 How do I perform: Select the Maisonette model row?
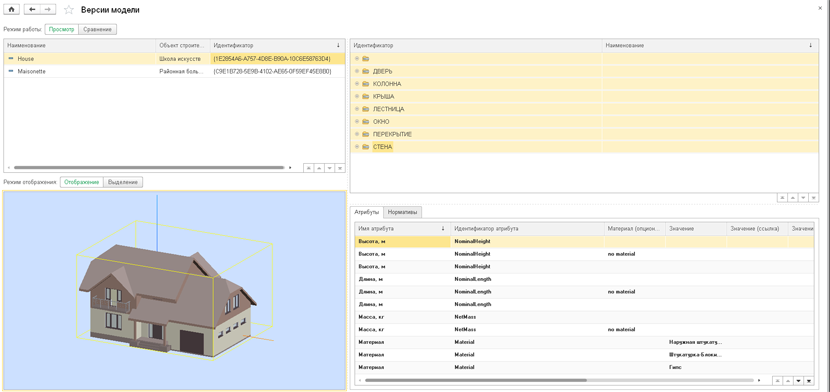pyautogui.click(x=175, y=71)
